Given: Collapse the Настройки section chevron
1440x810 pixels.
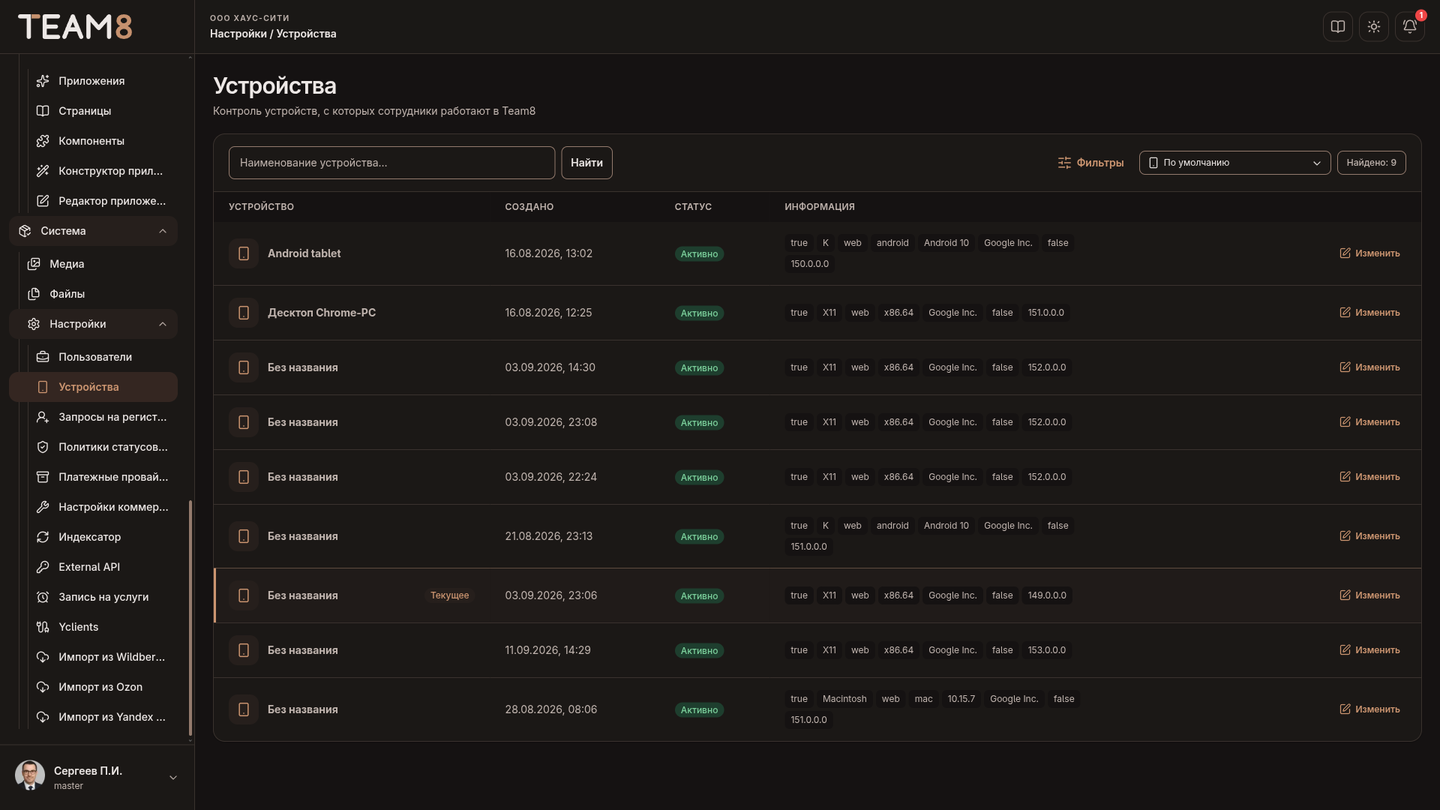Looking at the screenshot, I should (x=163, y=324).
